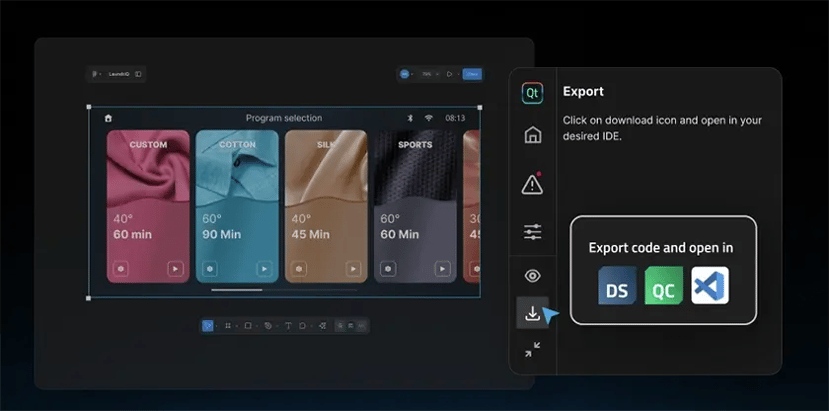Click the cube icon on the SILK card

299,269
